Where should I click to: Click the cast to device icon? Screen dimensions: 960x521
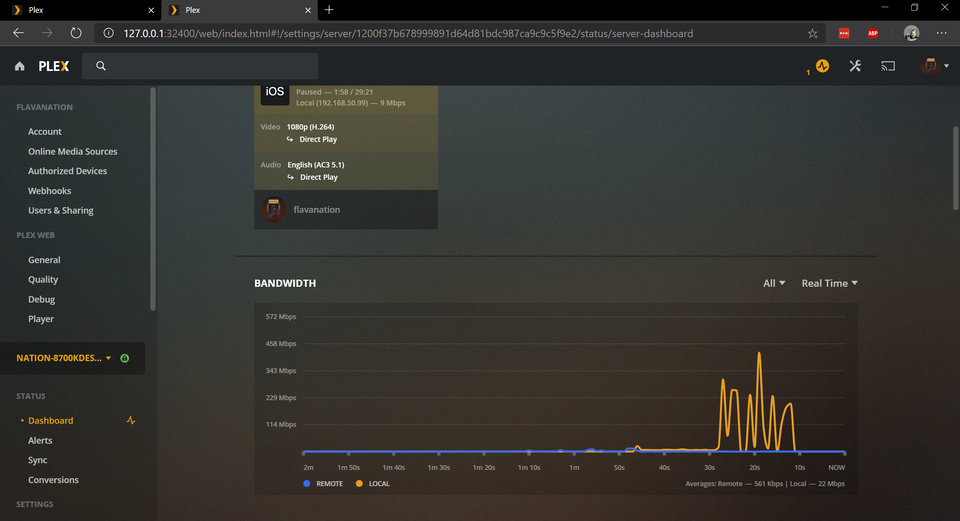click(888, 66)
